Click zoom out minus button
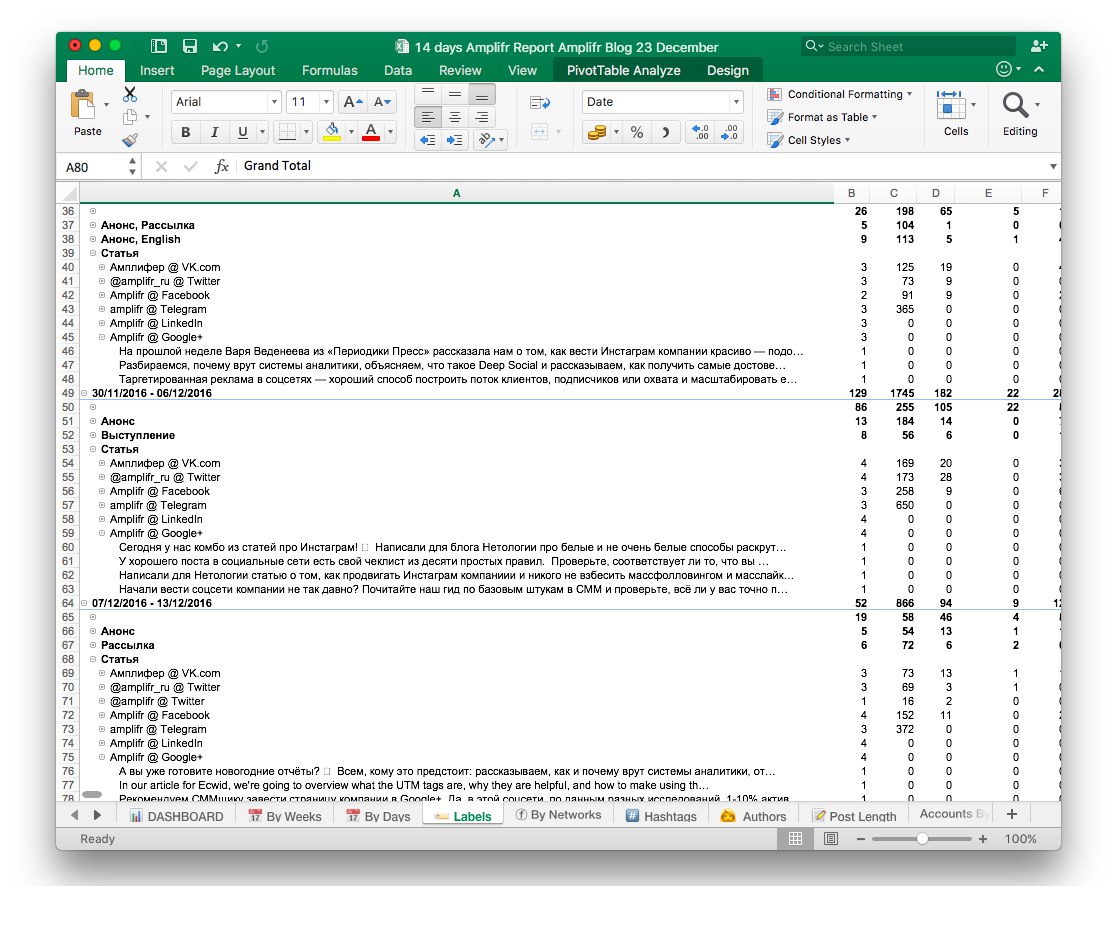 (861, 839)
